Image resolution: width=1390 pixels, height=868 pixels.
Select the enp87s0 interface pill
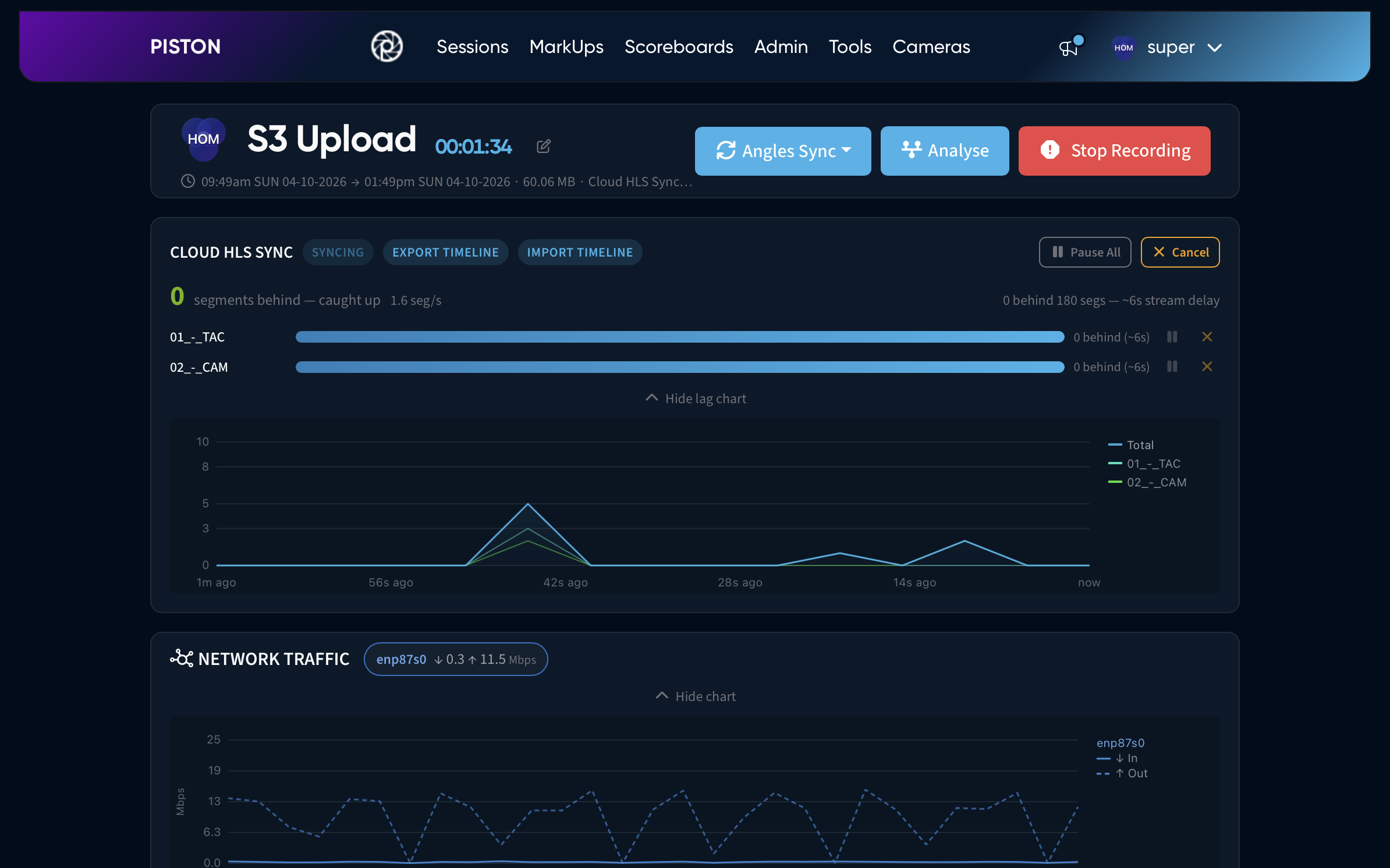pyautogui.click(x=456, y=659)
